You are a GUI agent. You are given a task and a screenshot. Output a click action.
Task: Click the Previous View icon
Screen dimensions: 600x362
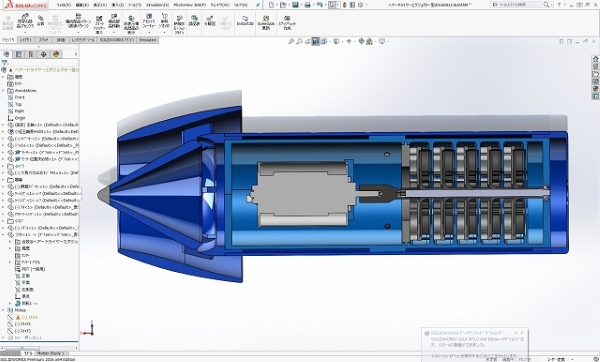tap(307, 41)
